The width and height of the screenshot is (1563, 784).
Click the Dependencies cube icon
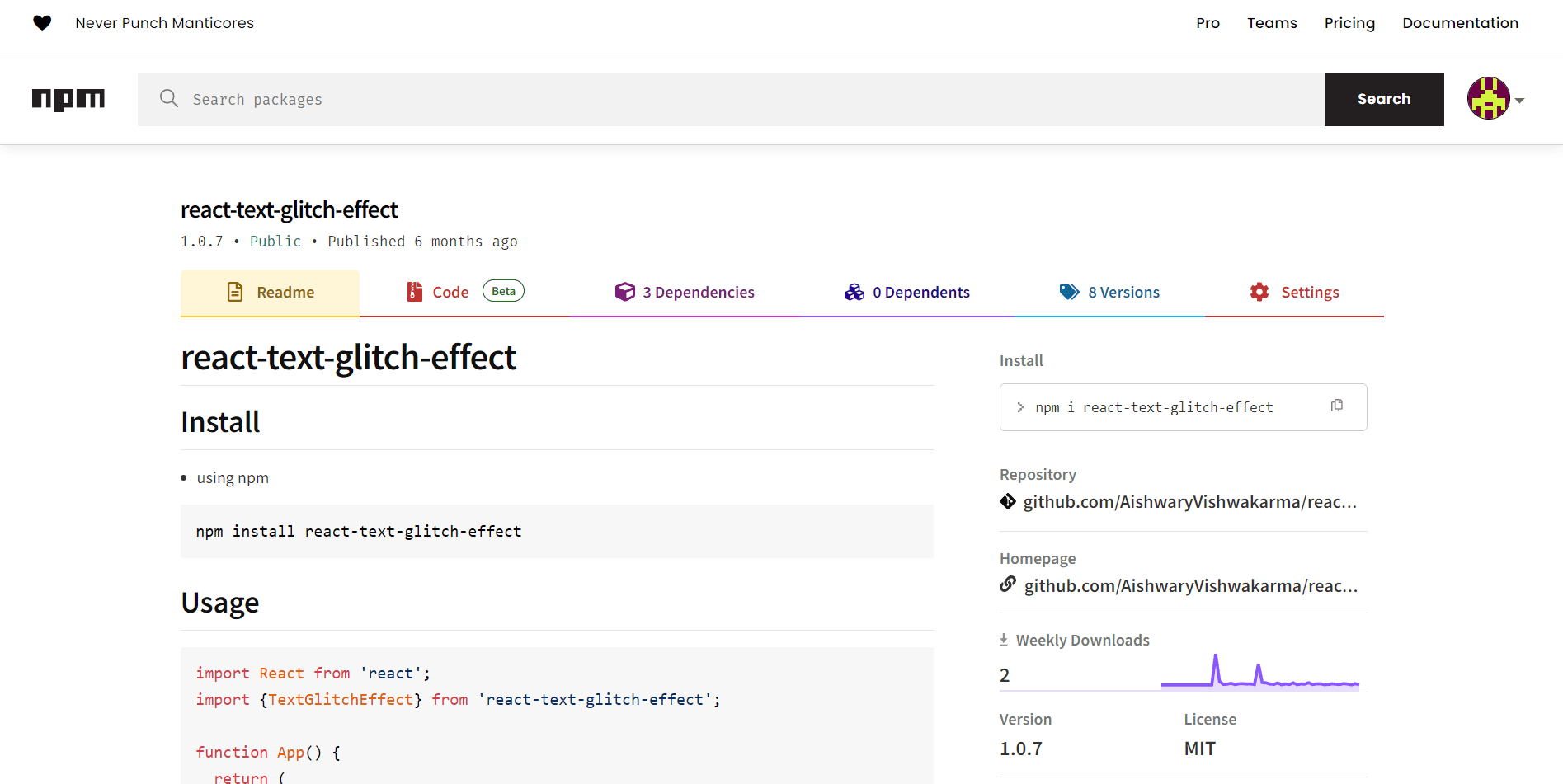624,292
